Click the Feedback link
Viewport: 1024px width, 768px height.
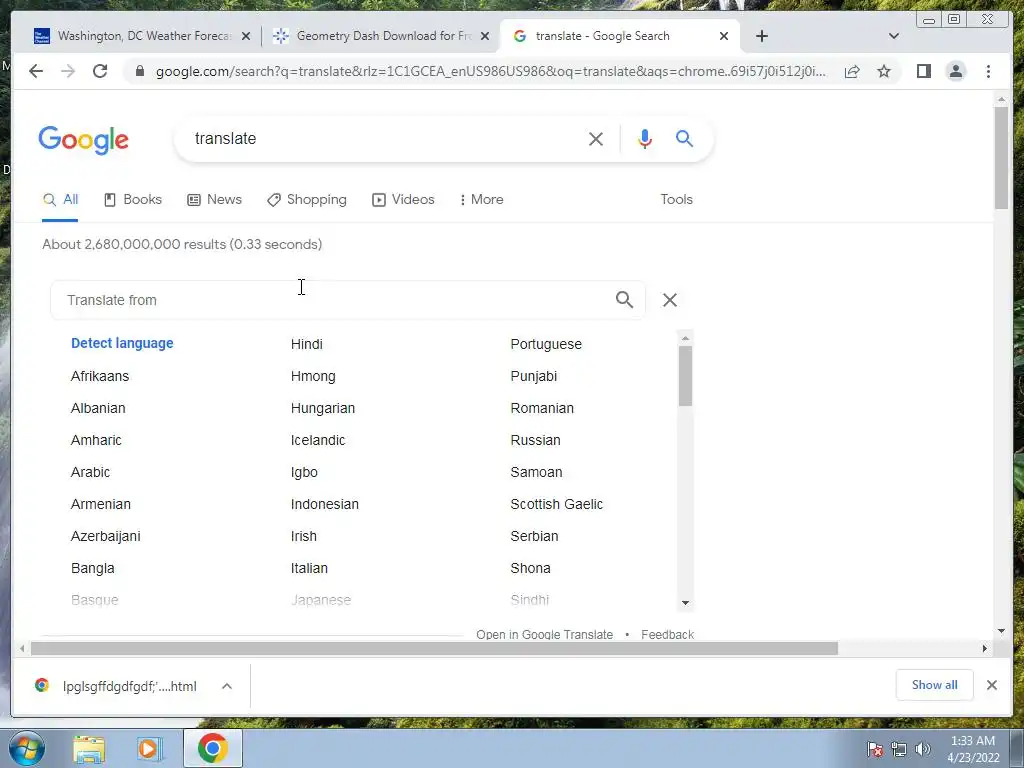click(667, 634)
